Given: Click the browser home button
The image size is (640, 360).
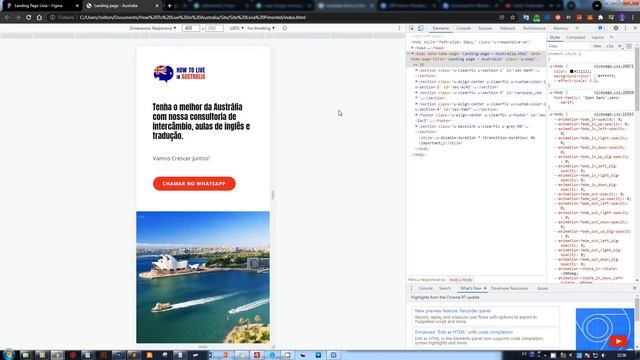Looking at the screenshot, I should point(39,18).
